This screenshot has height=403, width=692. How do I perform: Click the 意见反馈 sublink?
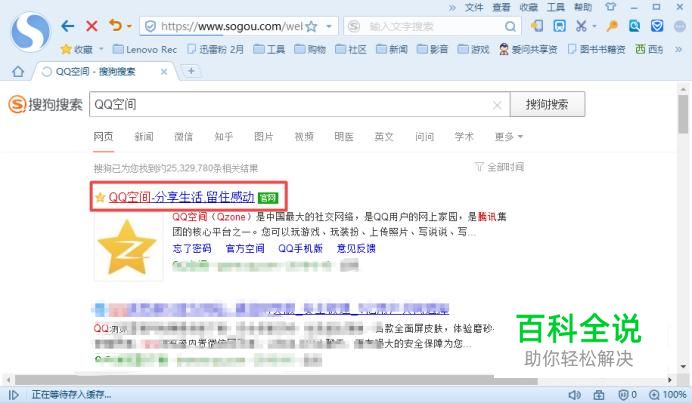[356, 249]
